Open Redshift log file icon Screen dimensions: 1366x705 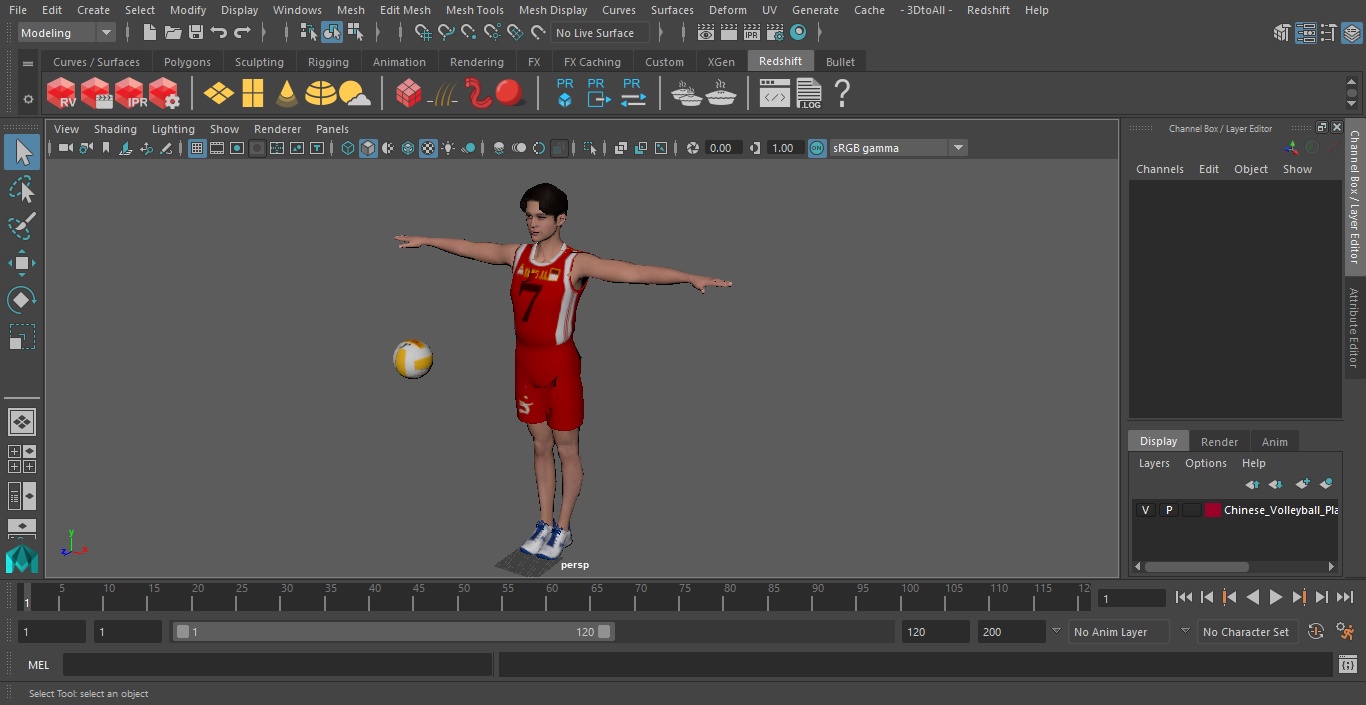[808, 93]
